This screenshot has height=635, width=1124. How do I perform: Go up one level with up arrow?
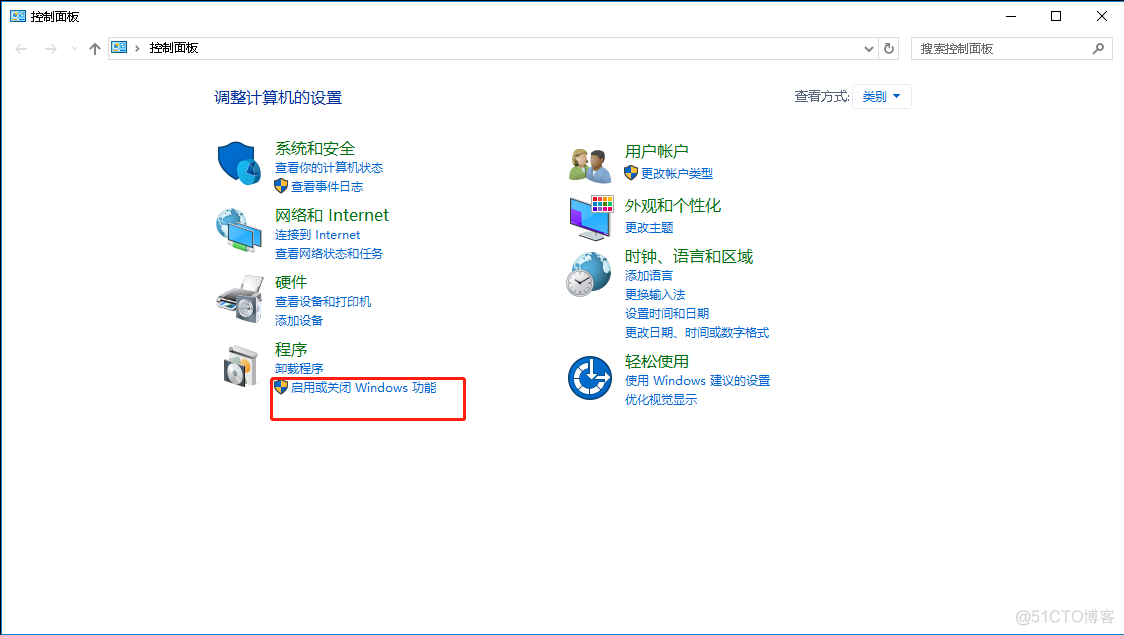[x=95, y=49]
